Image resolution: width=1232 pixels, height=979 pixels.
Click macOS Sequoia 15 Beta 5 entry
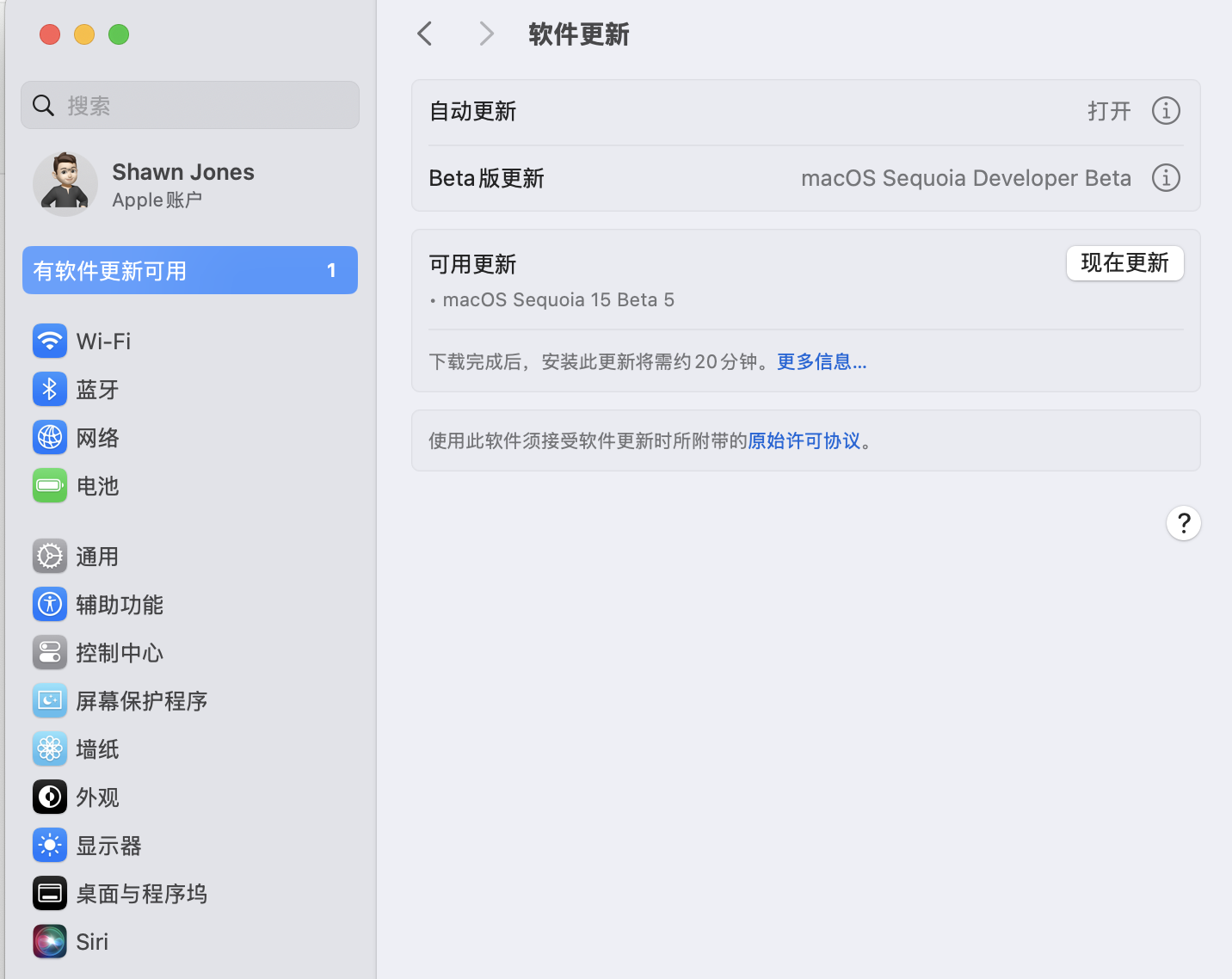558,300
